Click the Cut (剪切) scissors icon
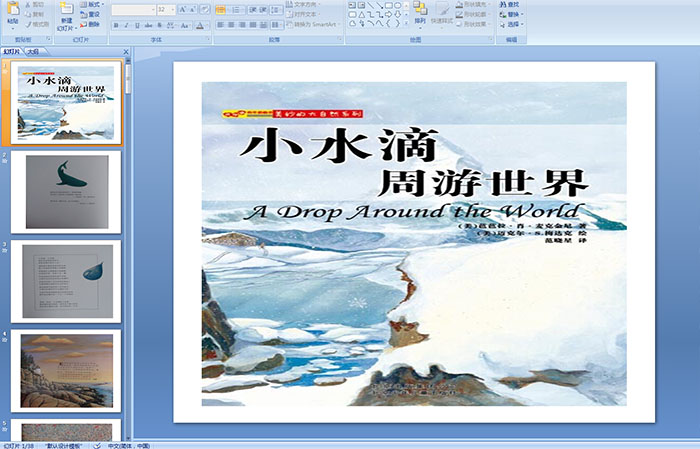 click(28, 5)
